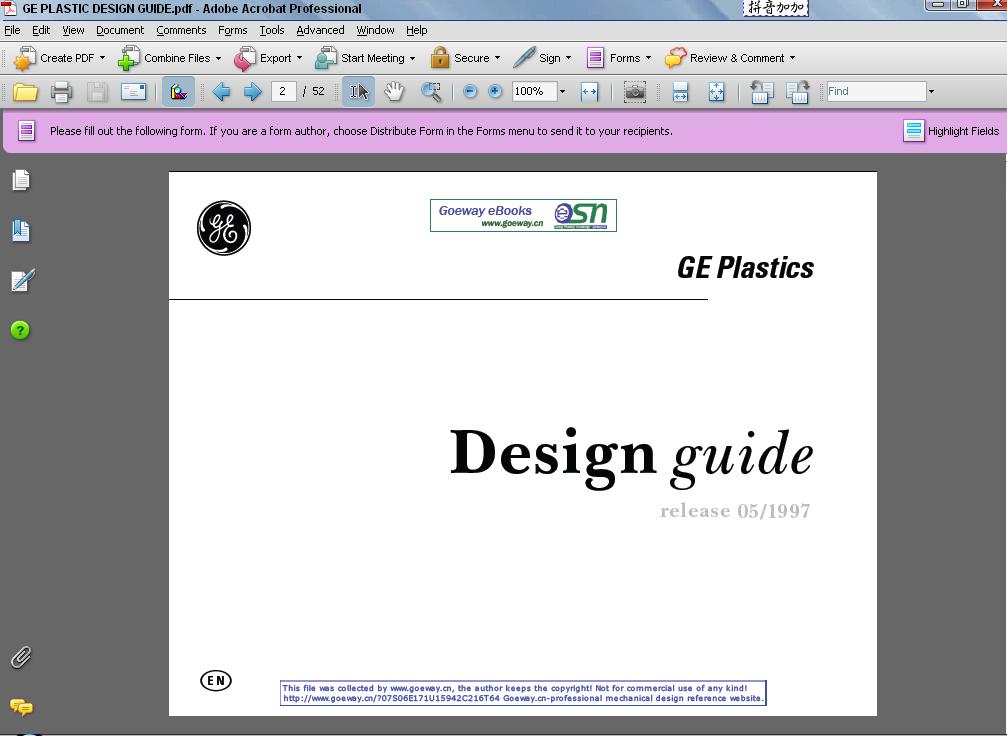Screen dimensions: 1007x736
Task: Click the Chinese input method indicator
Action: (775, 8)
